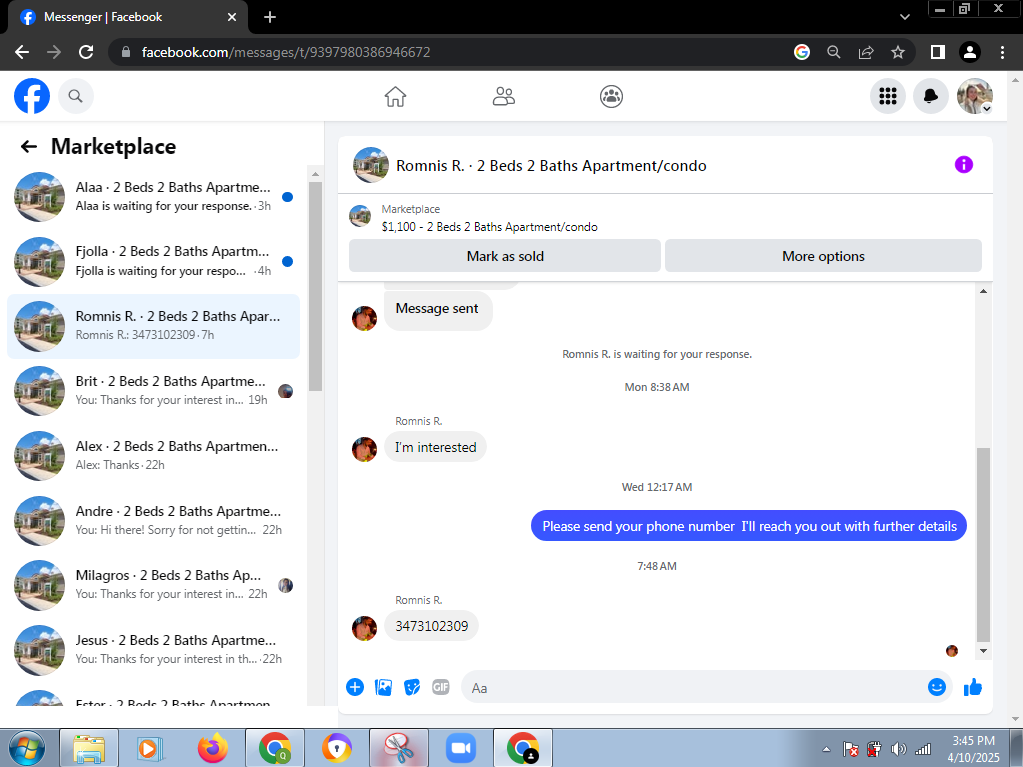The image size is (1023, 767).
Task: Click the chat scrollbar down arrow
Action: (x=983, y=651)
